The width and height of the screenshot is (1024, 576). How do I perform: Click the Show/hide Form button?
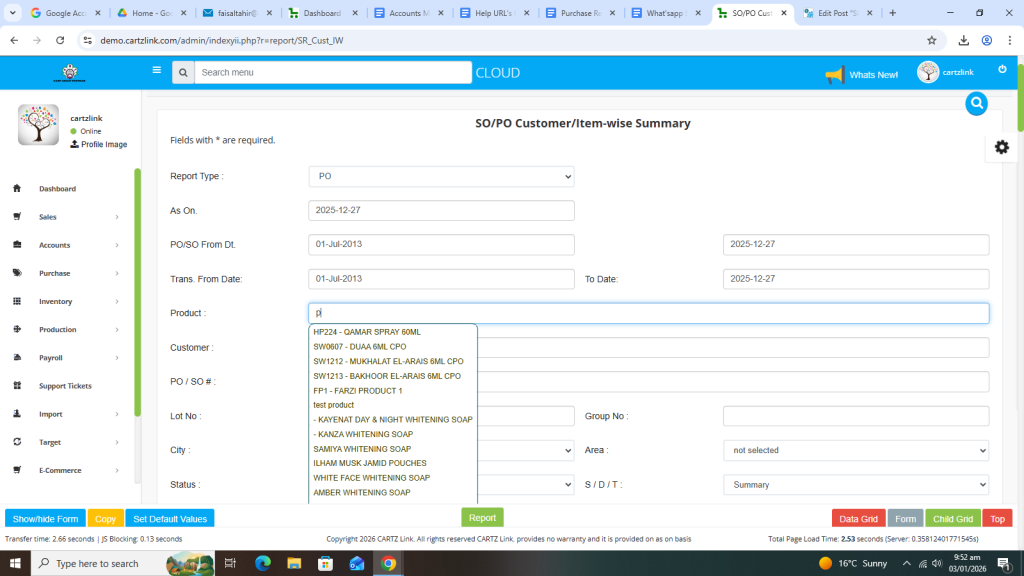pos(45,519)
